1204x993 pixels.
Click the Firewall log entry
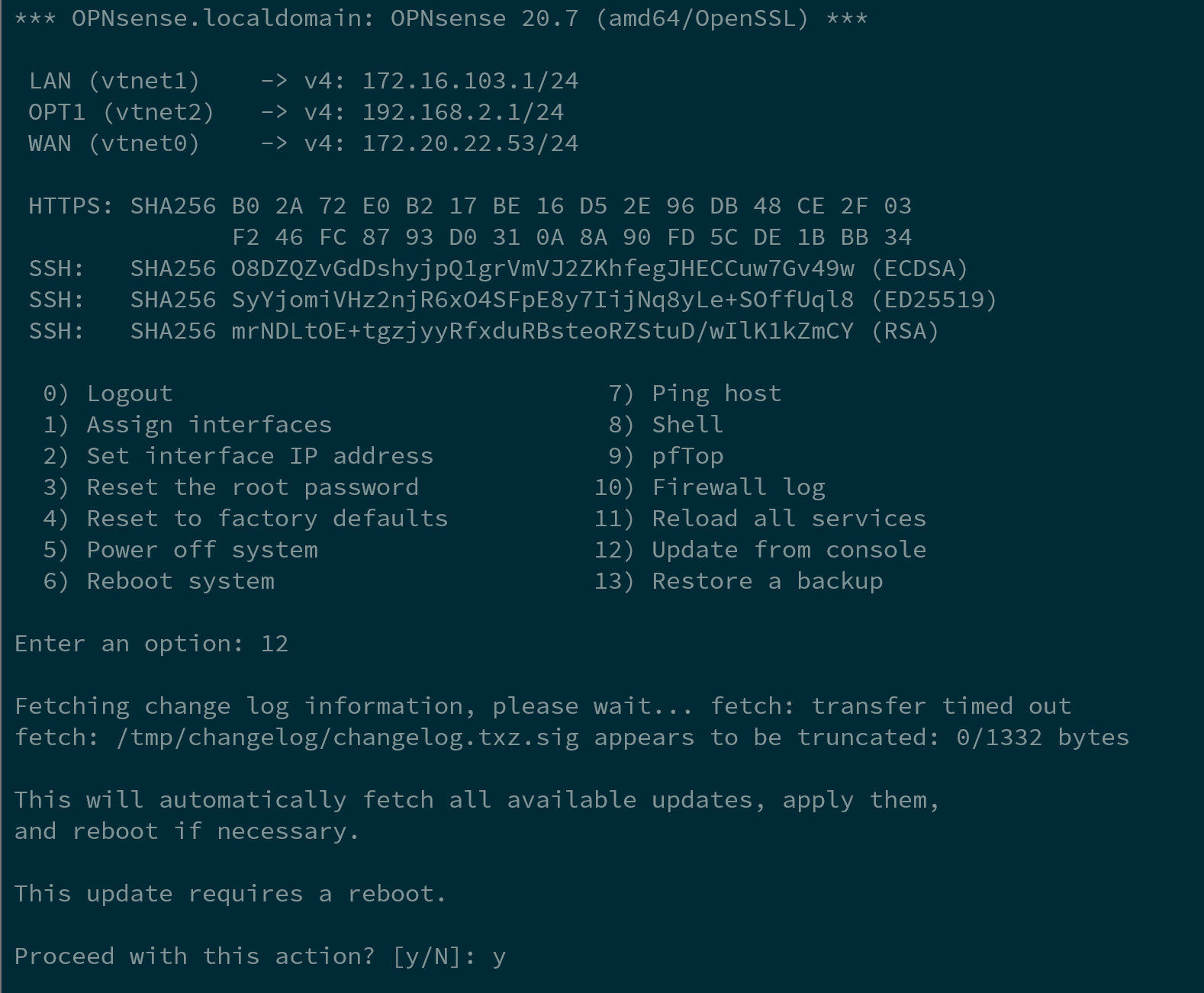(x=738, y=487)
